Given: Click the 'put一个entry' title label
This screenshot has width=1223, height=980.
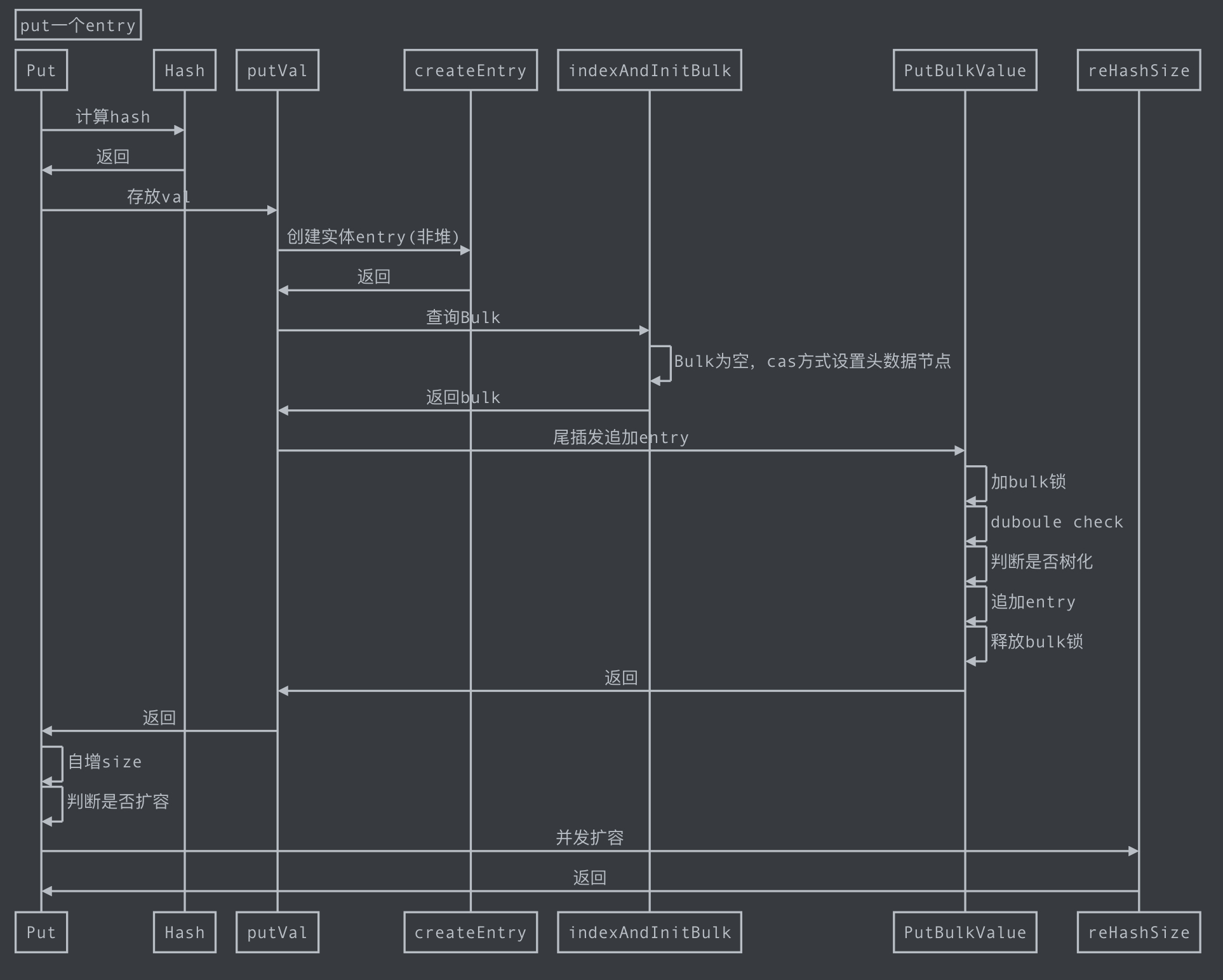Looking at the screenshot, I should [x=78, y=25].
